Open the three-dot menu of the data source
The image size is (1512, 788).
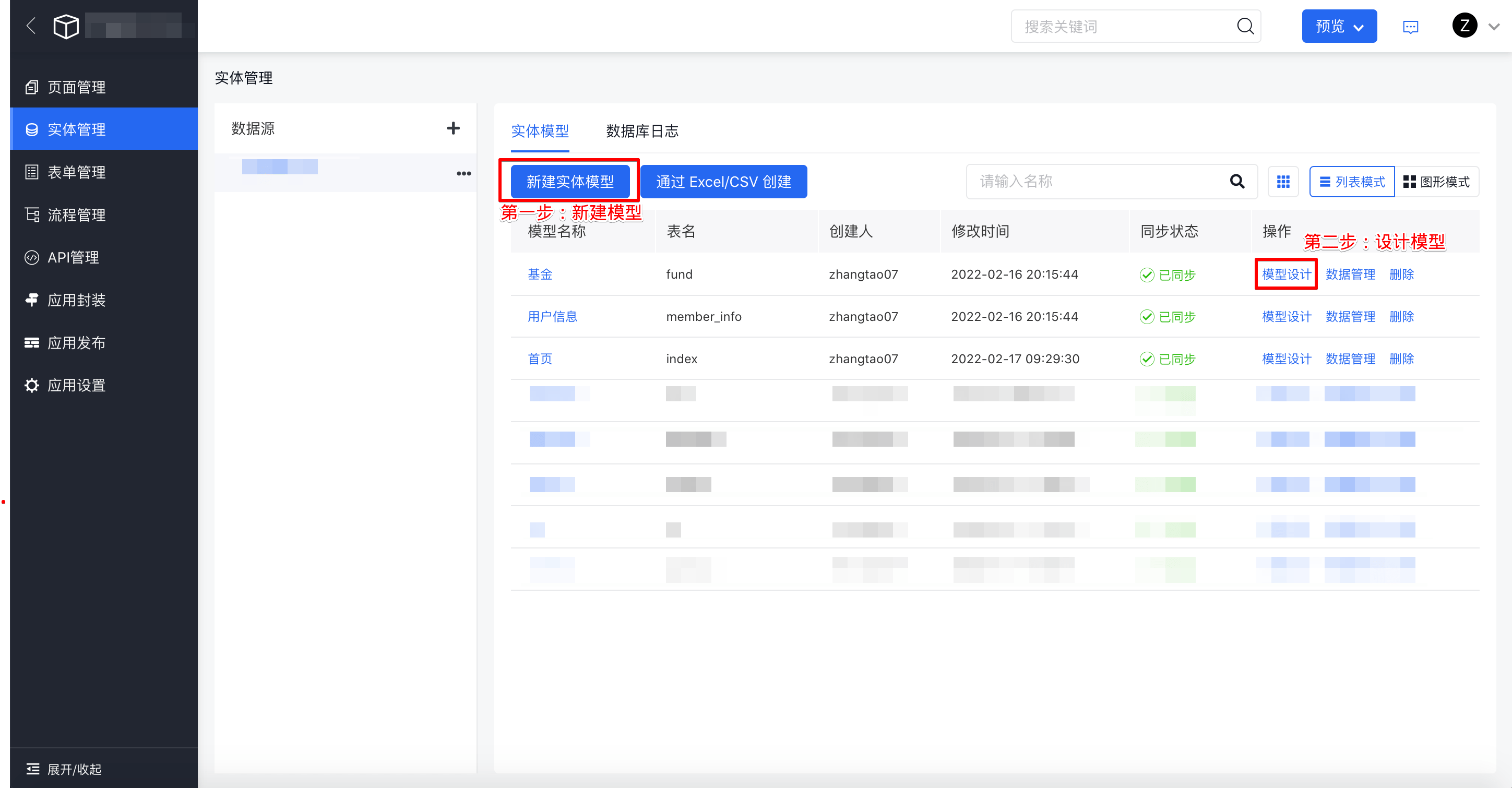click(x=463, y=173)
